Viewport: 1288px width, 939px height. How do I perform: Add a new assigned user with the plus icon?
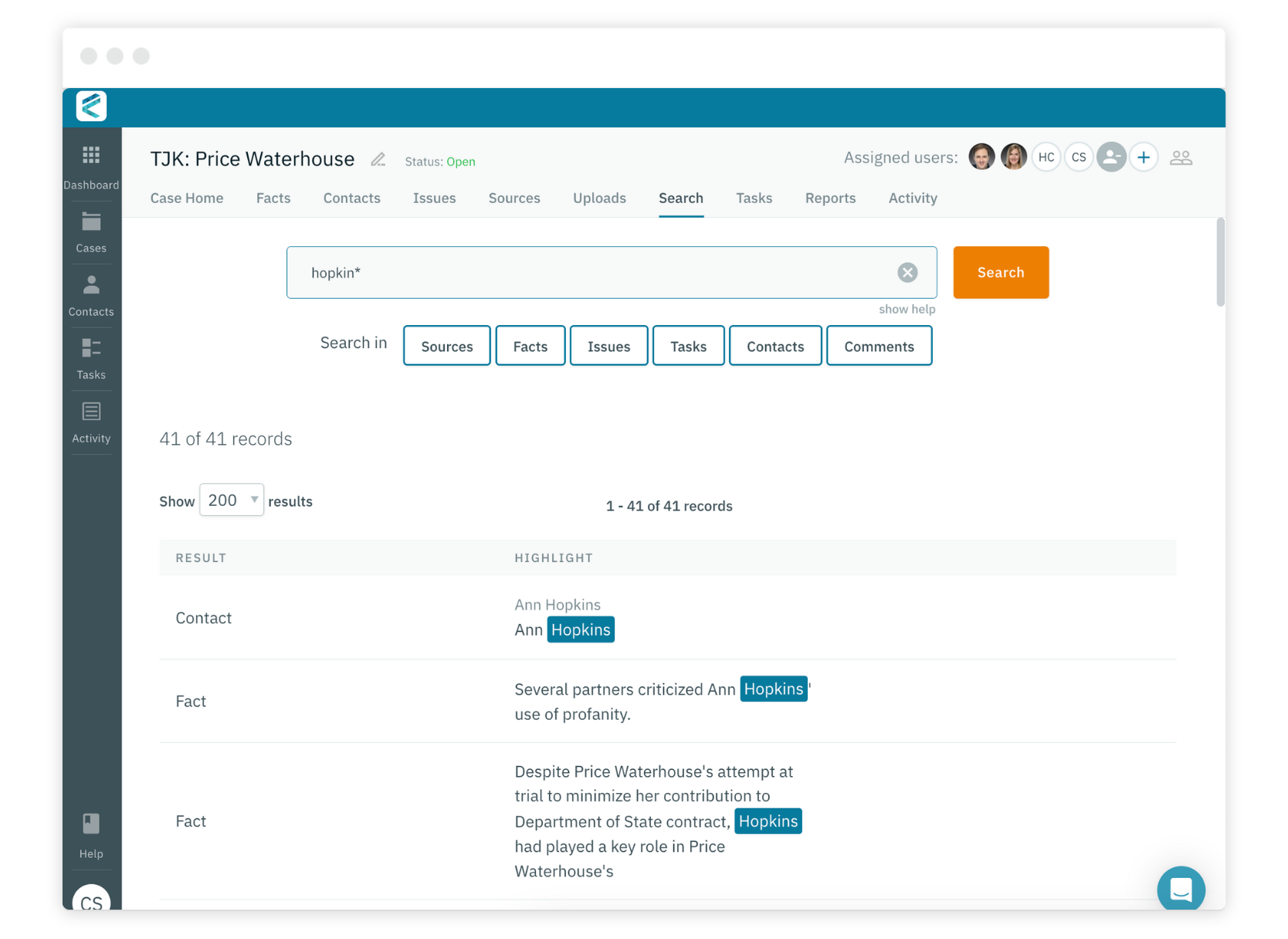(x=1144, y=157)
